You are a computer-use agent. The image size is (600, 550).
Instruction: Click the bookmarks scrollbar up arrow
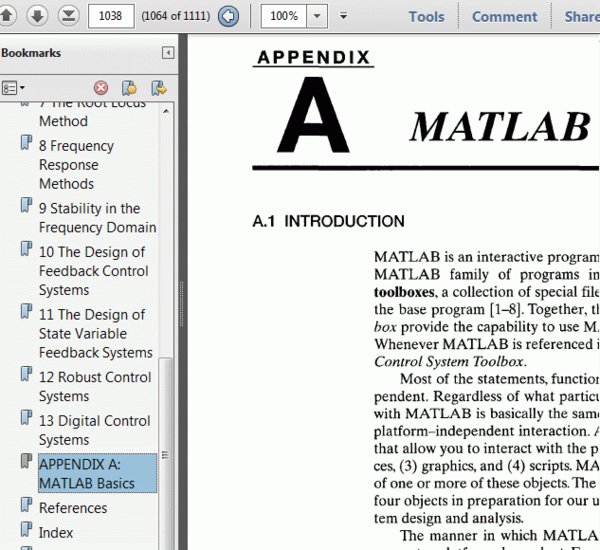166,111
